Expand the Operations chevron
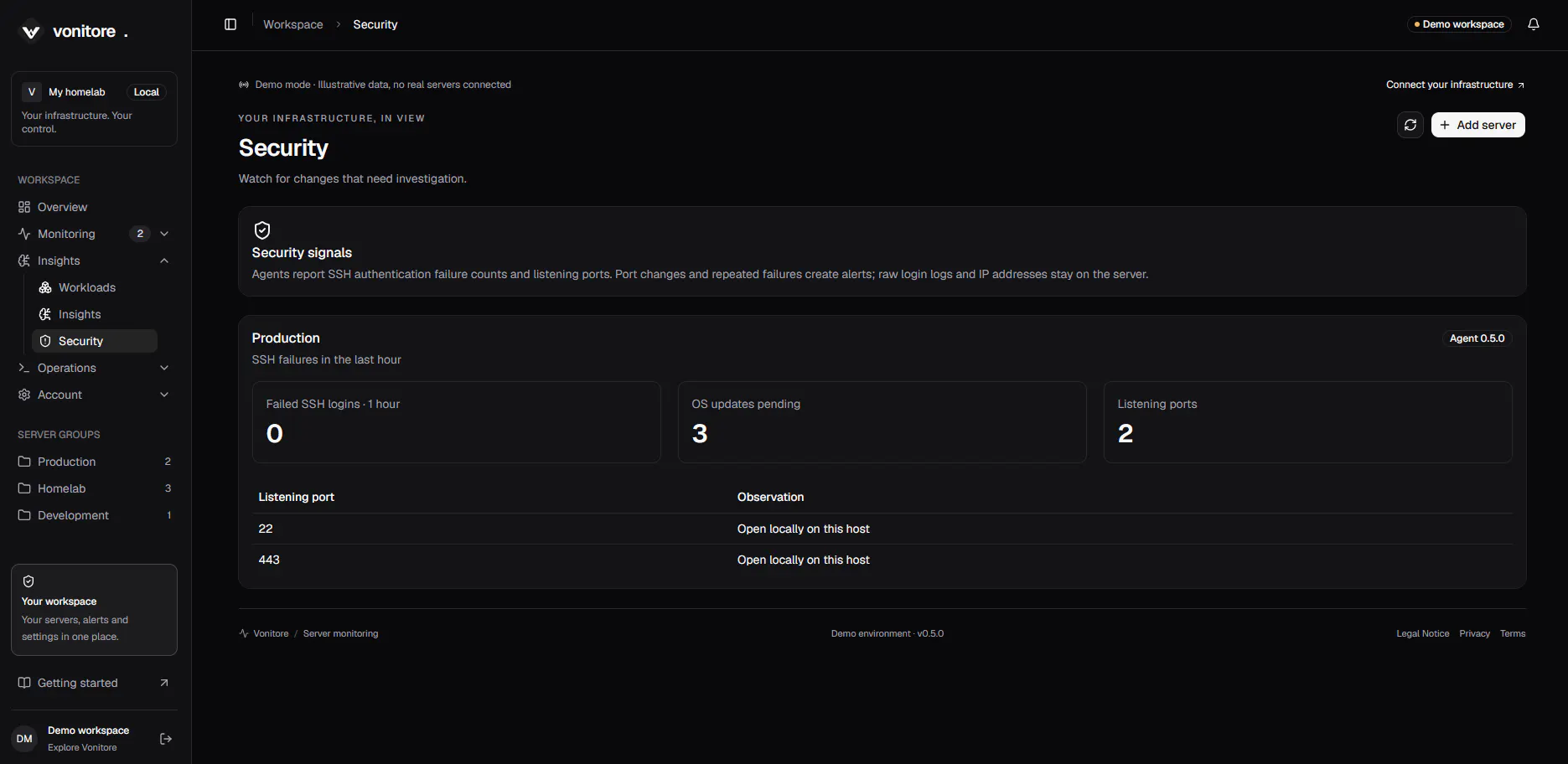The width and height of the screenshot is (1568, 764). (x=164, y=368)
